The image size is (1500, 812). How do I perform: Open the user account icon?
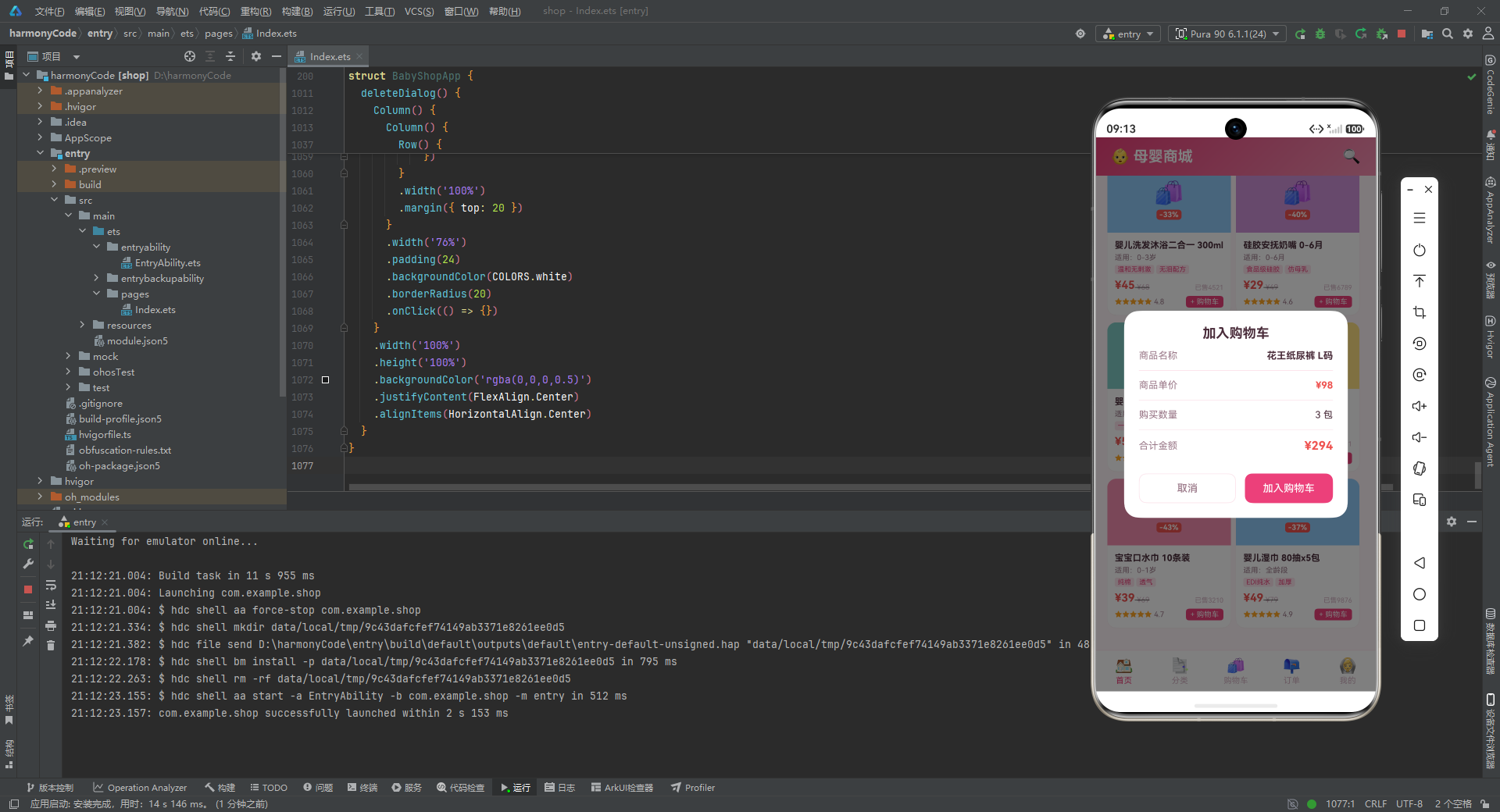[1488, 34]
